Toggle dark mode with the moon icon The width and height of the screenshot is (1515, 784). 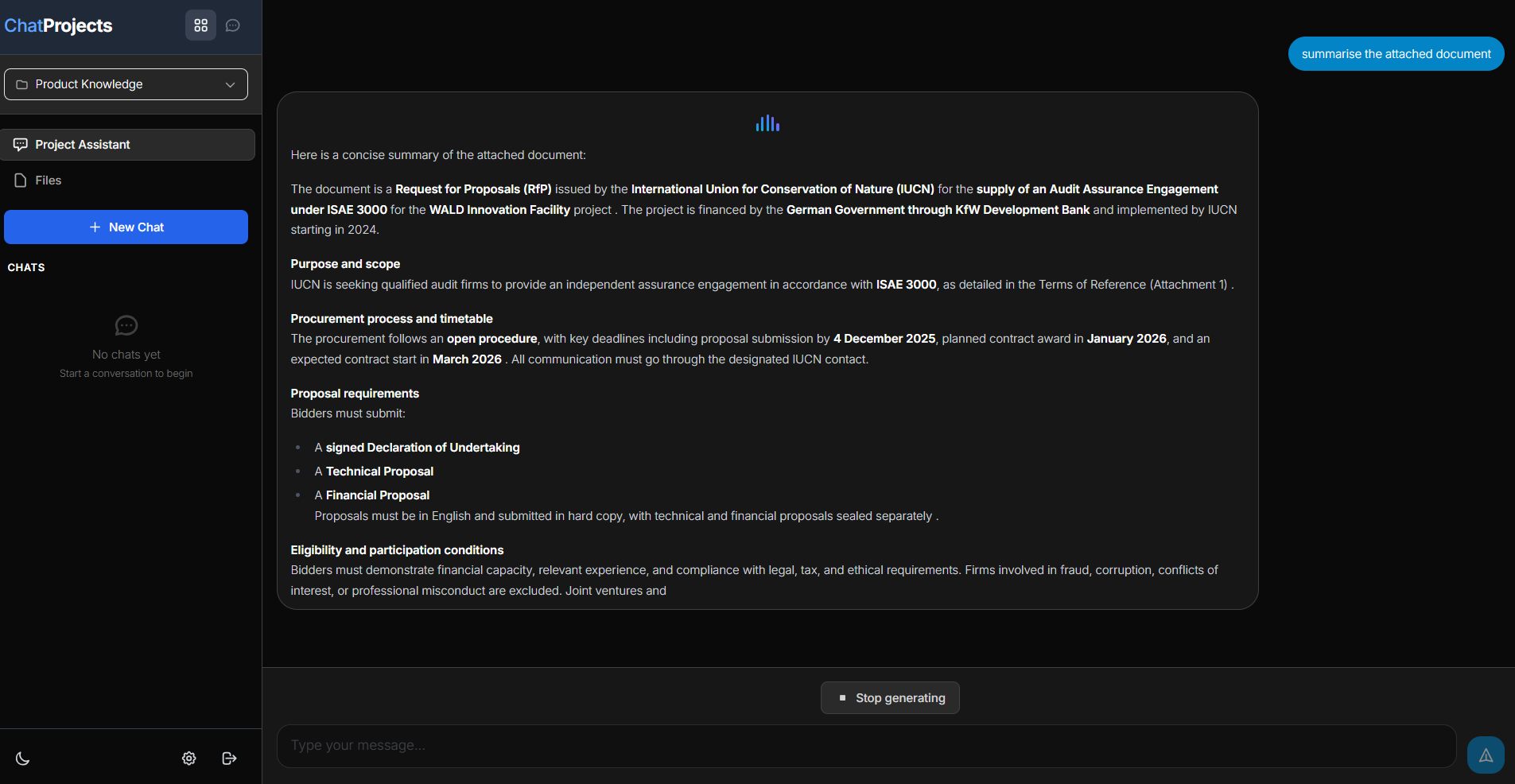pos(23,759)
